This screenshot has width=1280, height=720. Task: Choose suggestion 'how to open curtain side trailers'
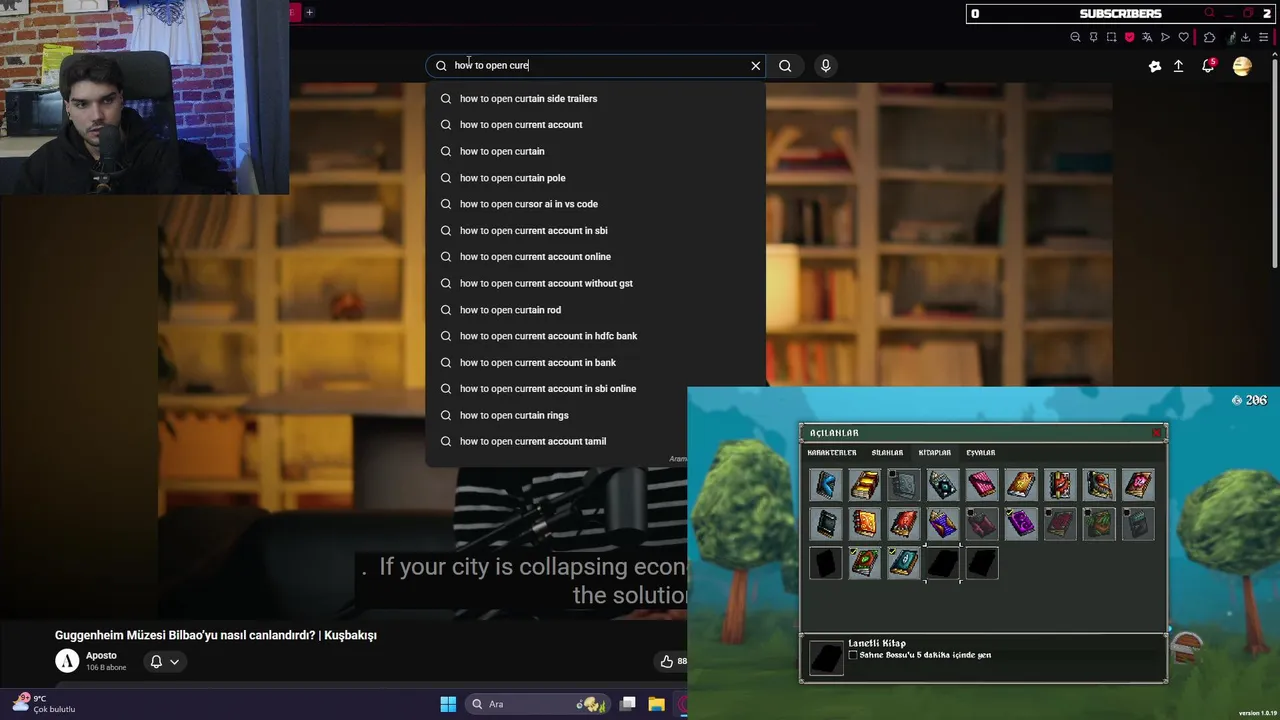tap(595, 99)
